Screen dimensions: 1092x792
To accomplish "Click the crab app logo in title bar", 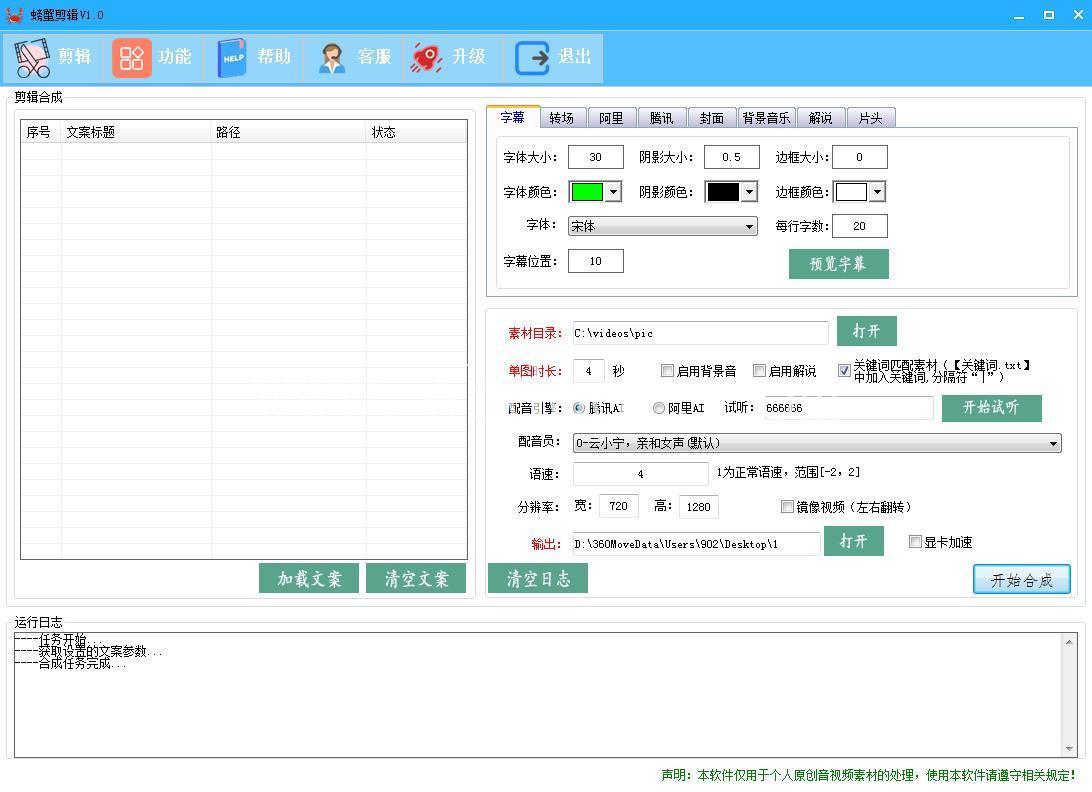I will pyautogui.click(x=14, y=15).
